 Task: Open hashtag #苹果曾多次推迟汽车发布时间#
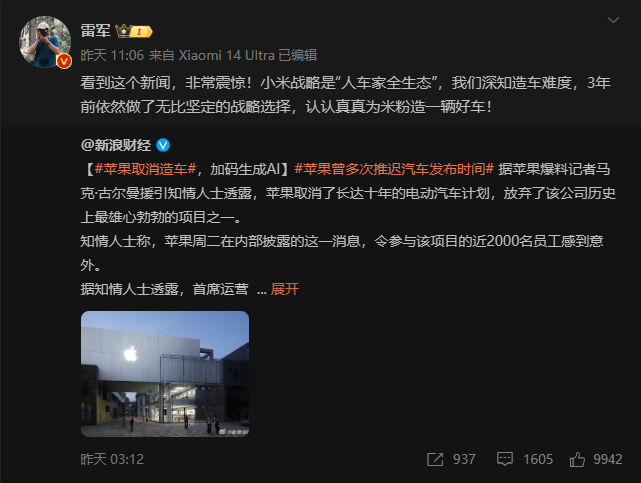point(394,169)
